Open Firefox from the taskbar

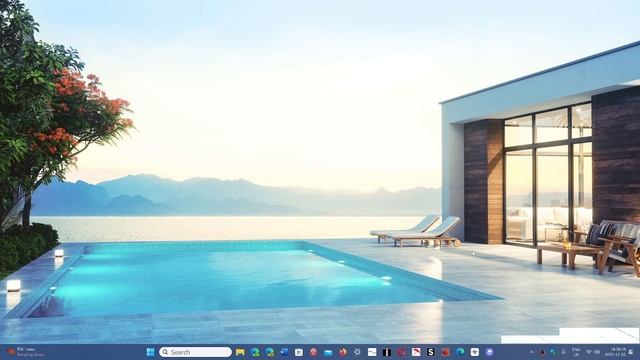point(342,352)
